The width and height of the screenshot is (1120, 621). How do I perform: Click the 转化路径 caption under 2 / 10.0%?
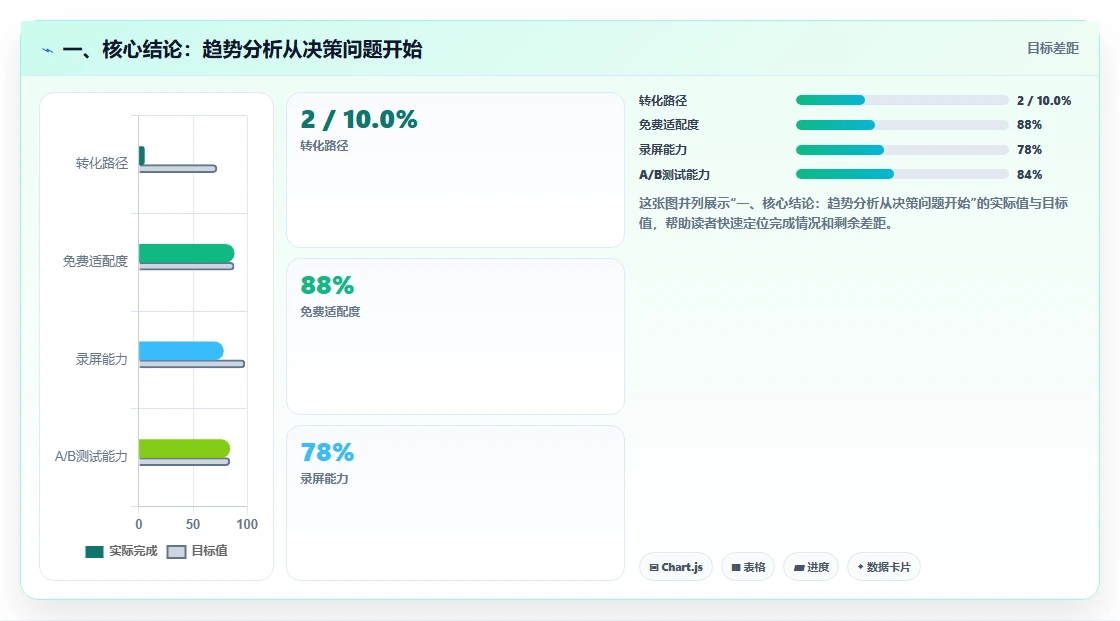pos(324,146)
